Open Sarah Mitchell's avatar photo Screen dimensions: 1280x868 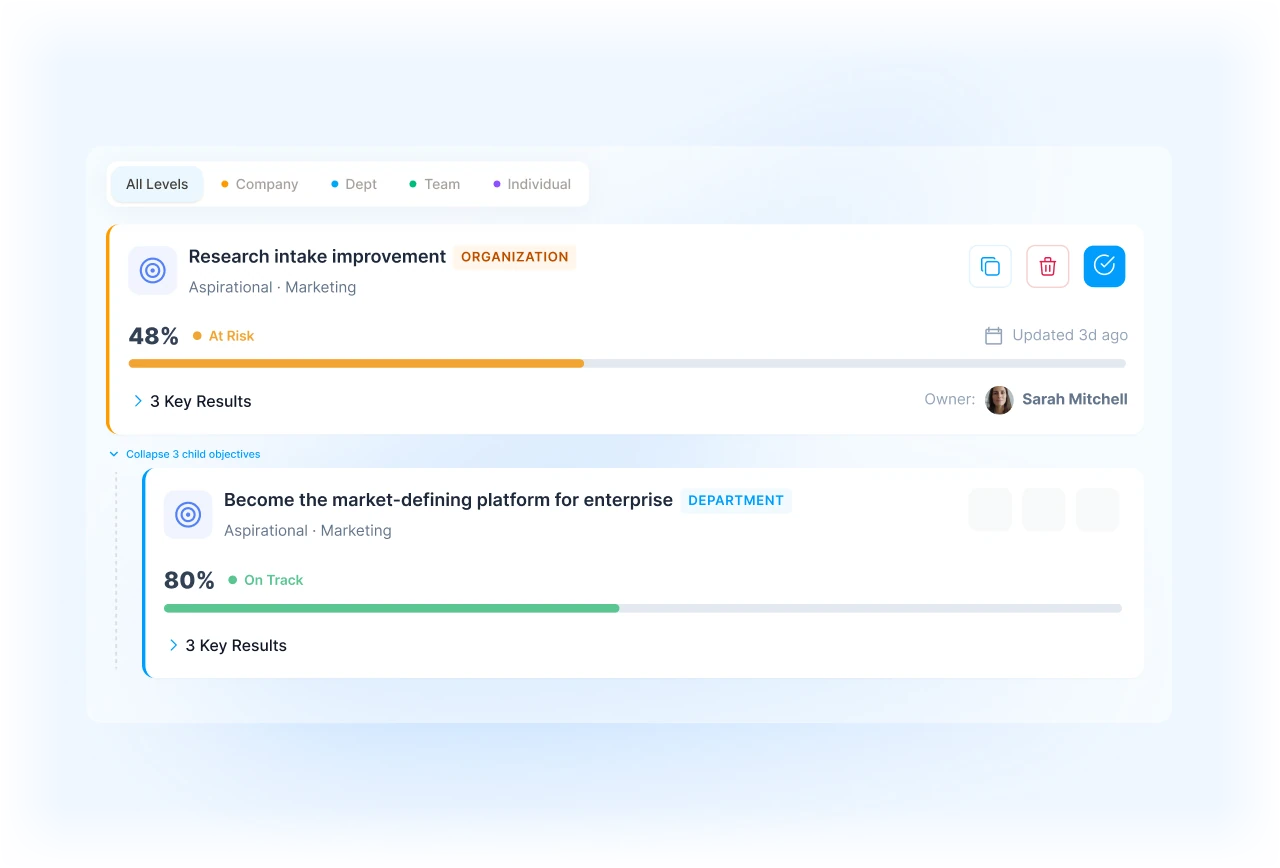(999, 400)
